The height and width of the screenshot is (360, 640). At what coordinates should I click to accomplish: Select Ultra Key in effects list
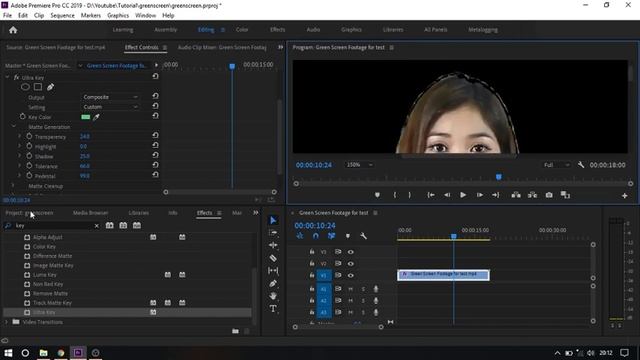click(44, 312)
